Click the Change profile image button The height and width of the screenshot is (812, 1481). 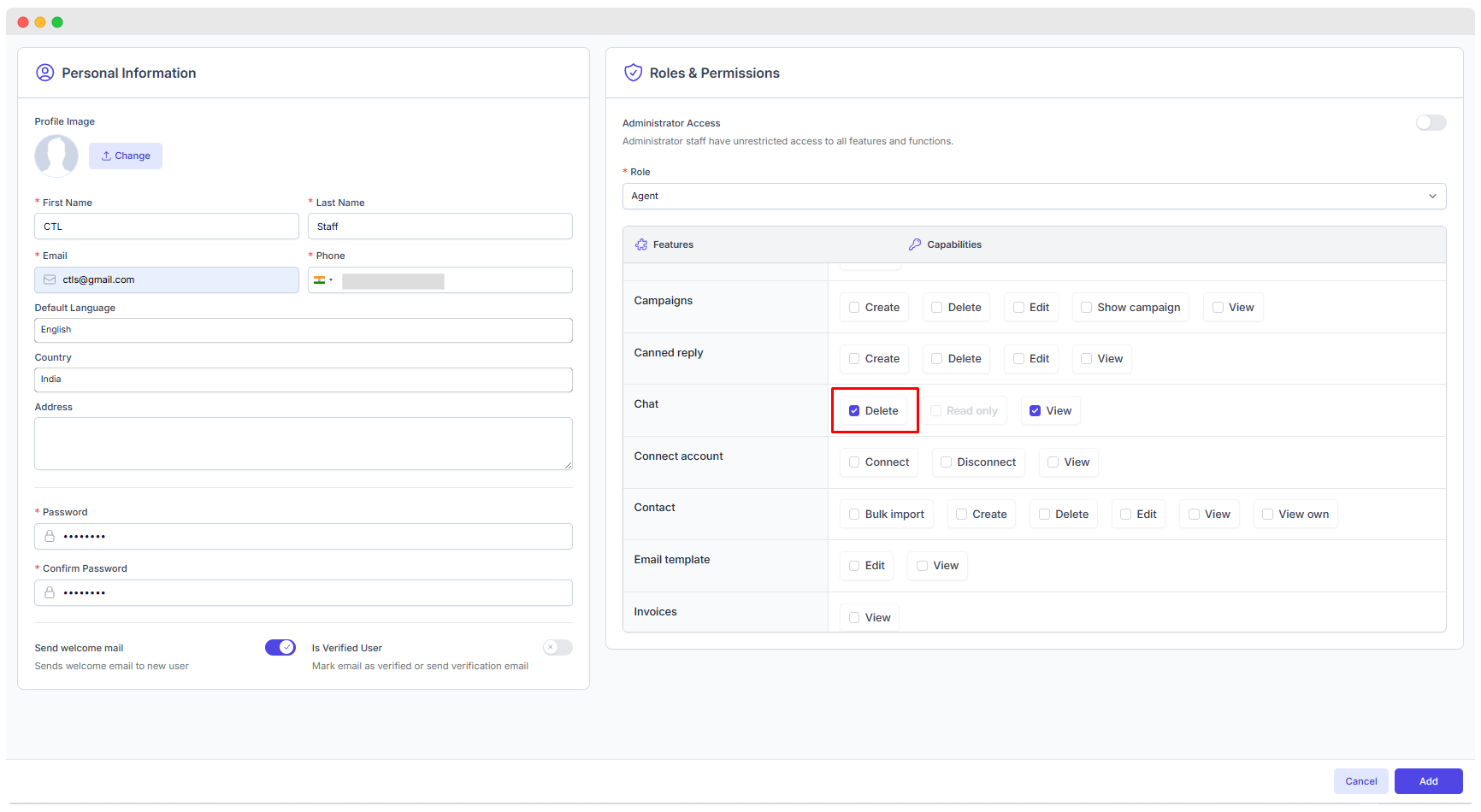[x=126, y=156]
